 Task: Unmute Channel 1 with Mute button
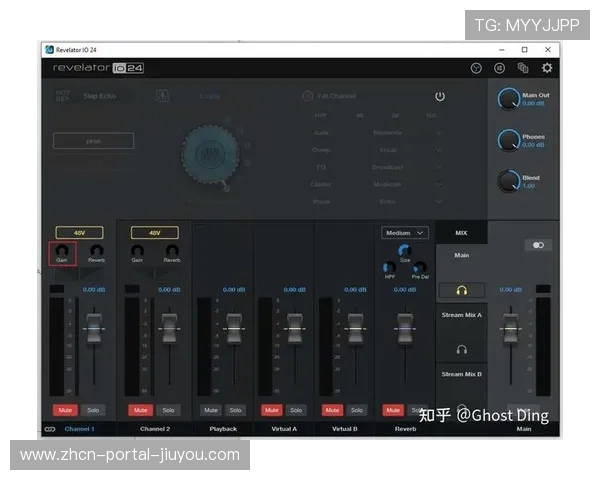click(x=64, y=410)
